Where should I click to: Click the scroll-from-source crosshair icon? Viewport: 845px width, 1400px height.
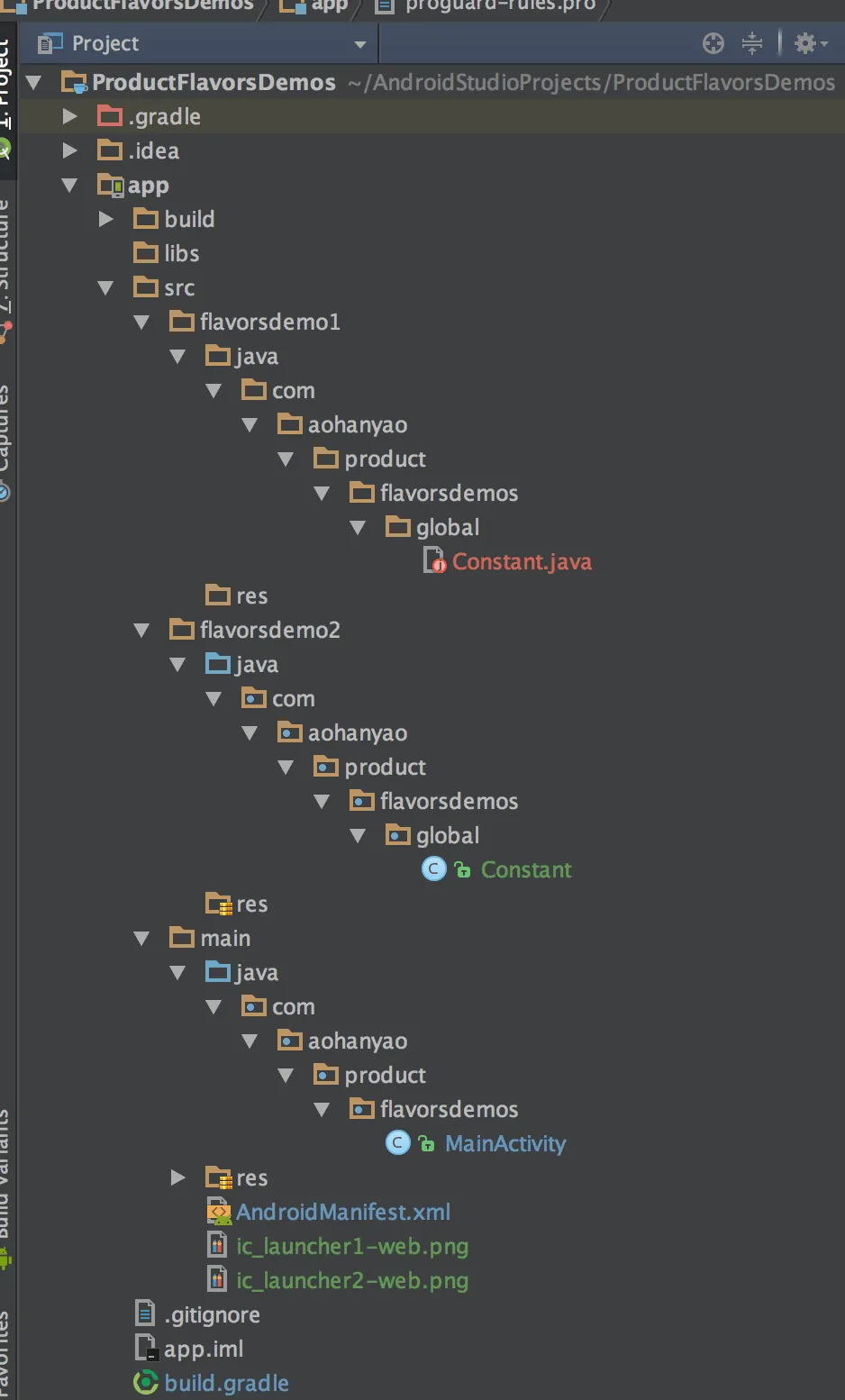tap(713, 43)
